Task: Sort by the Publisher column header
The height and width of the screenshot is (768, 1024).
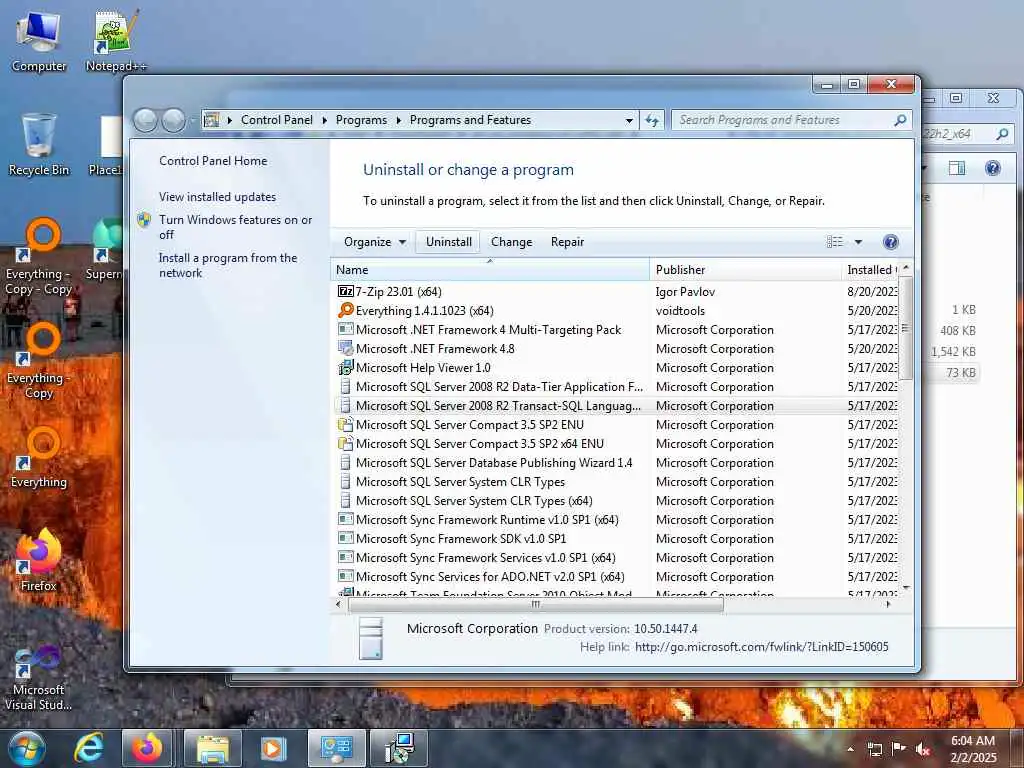Action: click(745, 270)
